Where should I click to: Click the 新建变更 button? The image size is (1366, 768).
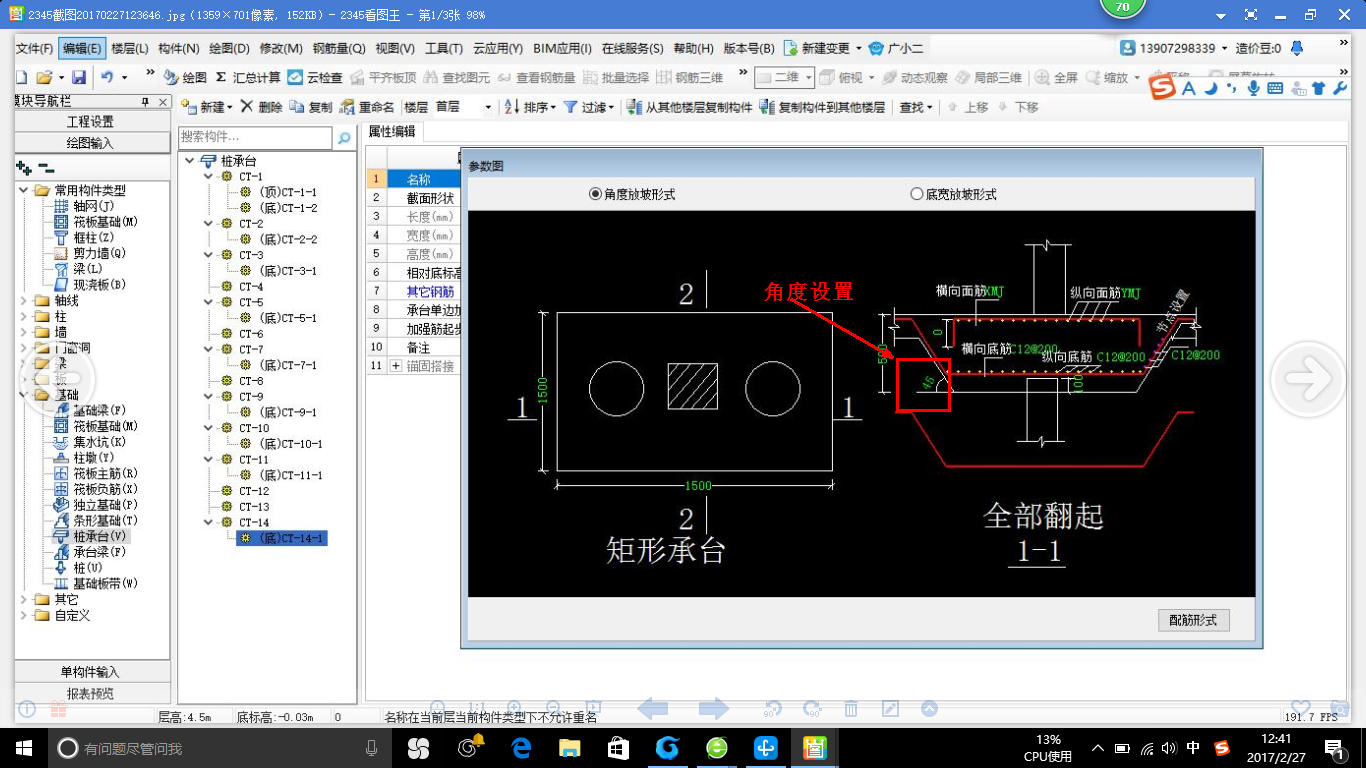point(822,48)
